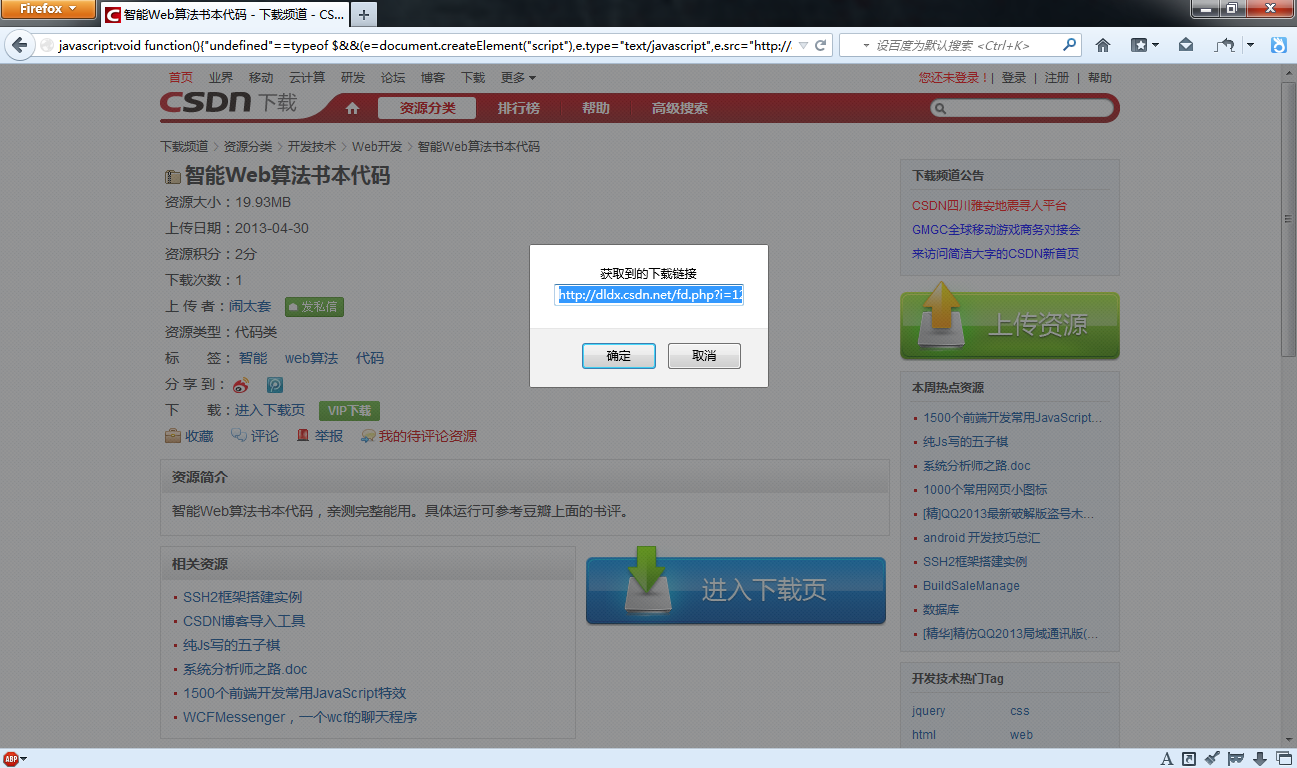The image size is (1297, 768).
Task: Click the square arrow status bar icon
Action: tap(1189, 758)
